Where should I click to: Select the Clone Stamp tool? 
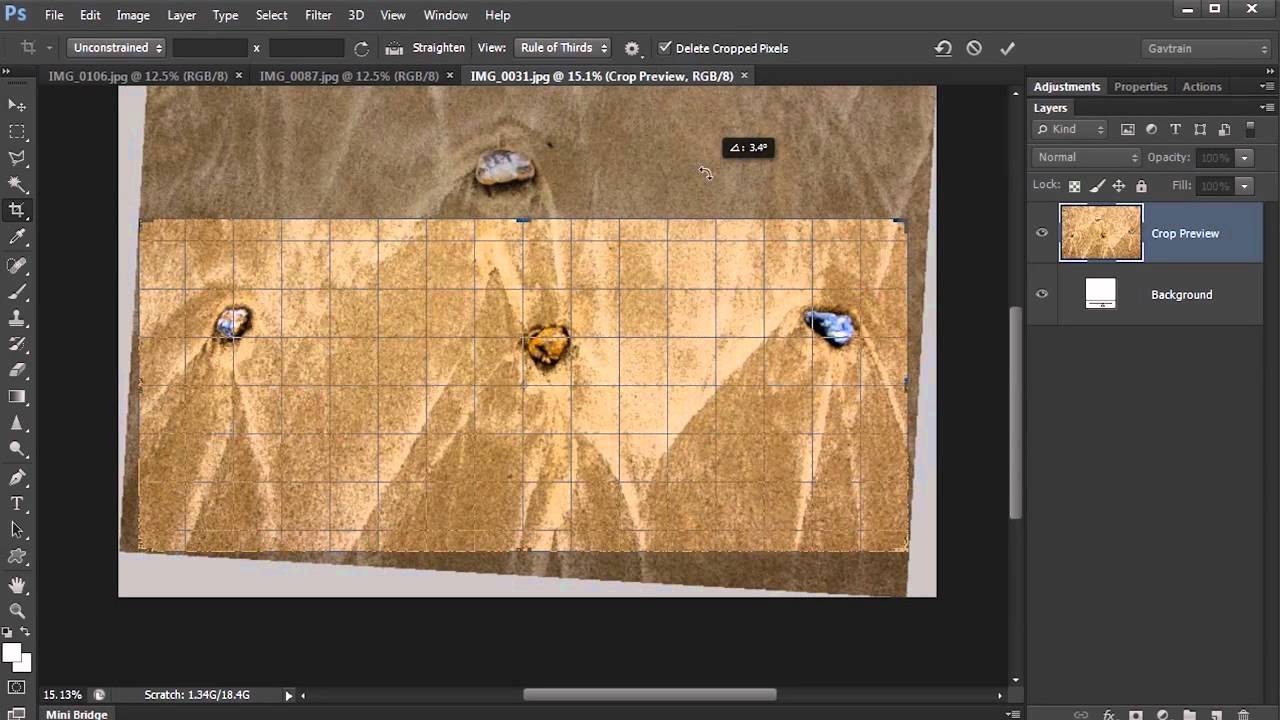(17, 318)
